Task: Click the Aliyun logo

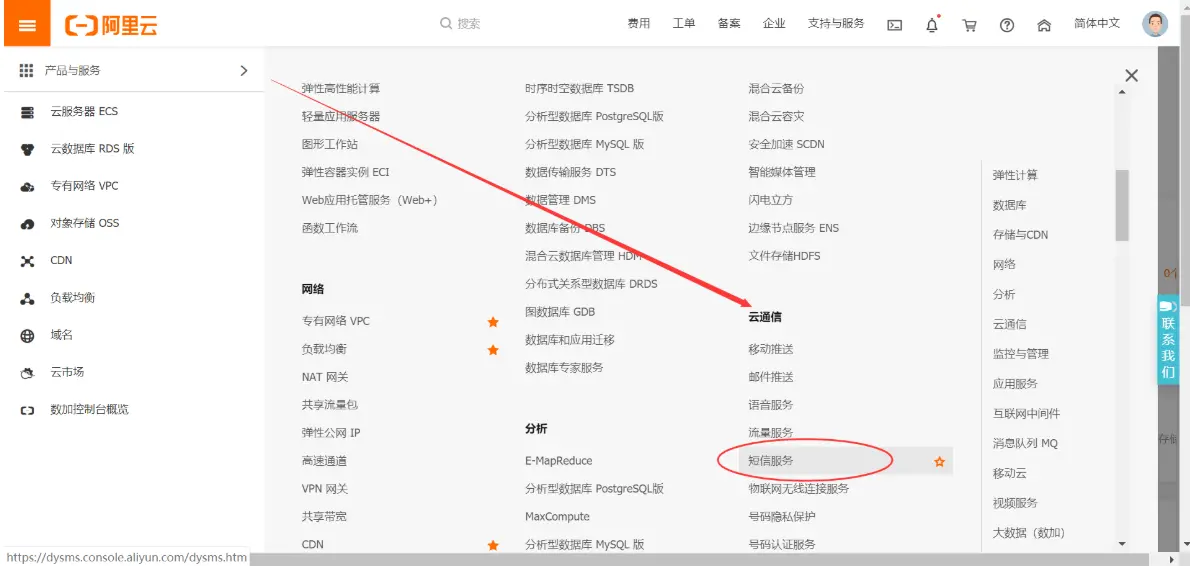Action: (112, 25)
